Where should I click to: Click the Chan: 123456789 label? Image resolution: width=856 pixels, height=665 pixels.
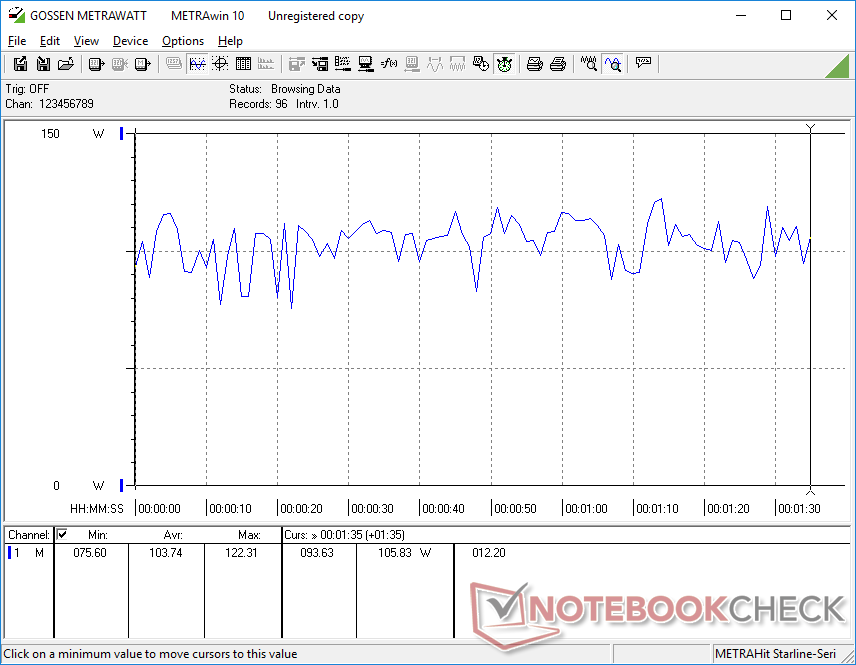(49, 104)
